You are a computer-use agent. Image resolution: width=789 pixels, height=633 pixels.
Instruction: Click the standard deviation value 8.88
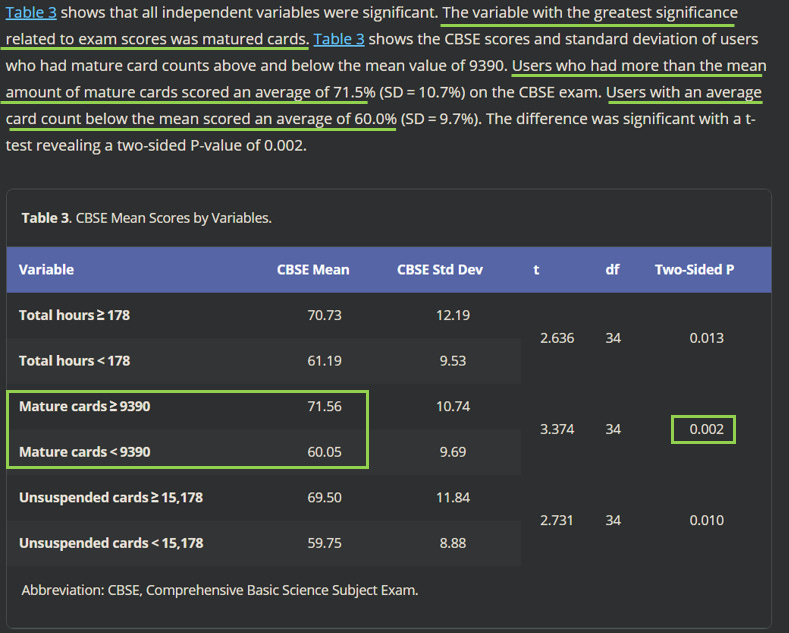coord(453,543)
